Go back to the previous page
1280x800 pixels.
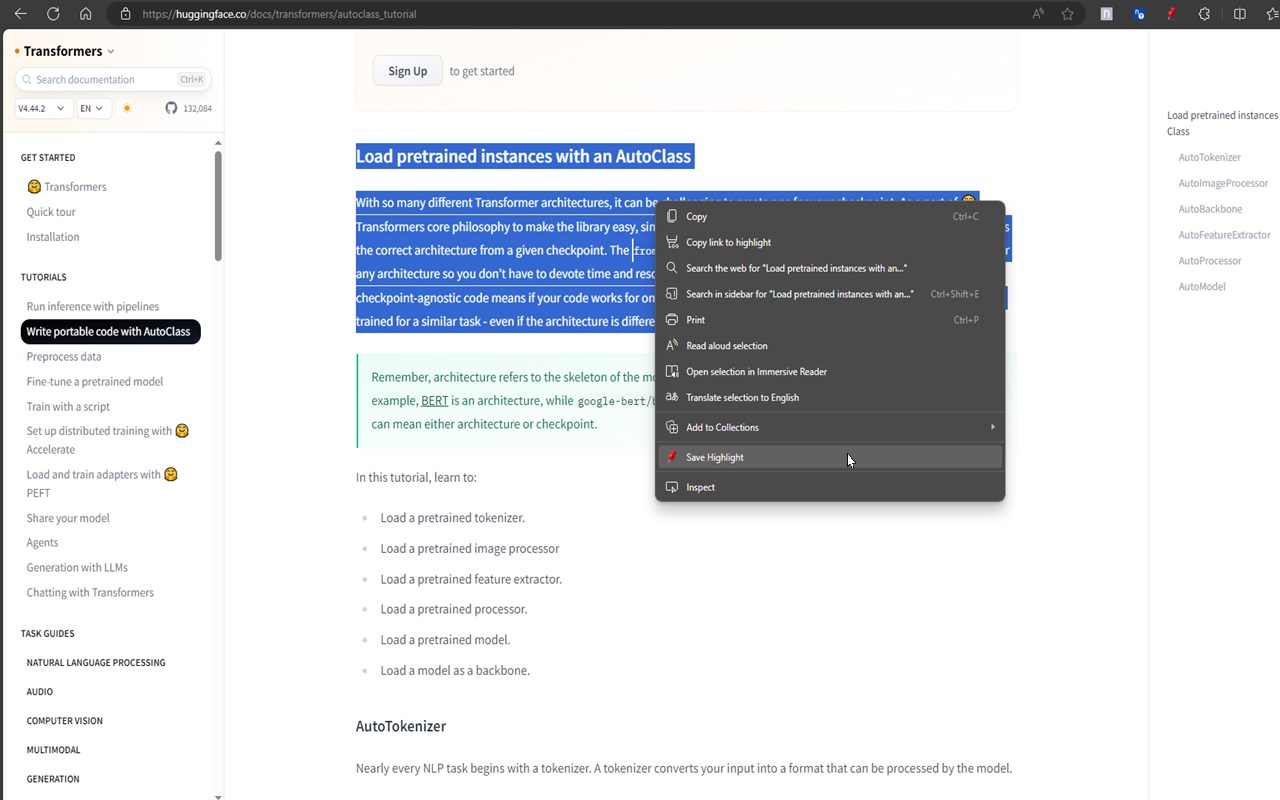pyautogui.click(x=21, y=14)
